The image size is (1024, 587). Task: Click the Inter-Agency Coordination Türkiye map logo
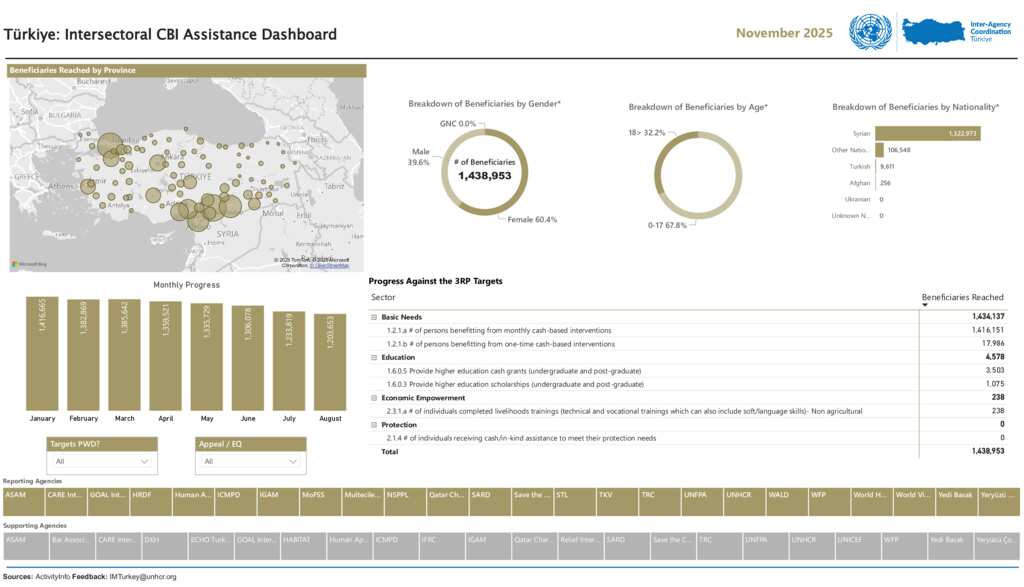point(934,32)
